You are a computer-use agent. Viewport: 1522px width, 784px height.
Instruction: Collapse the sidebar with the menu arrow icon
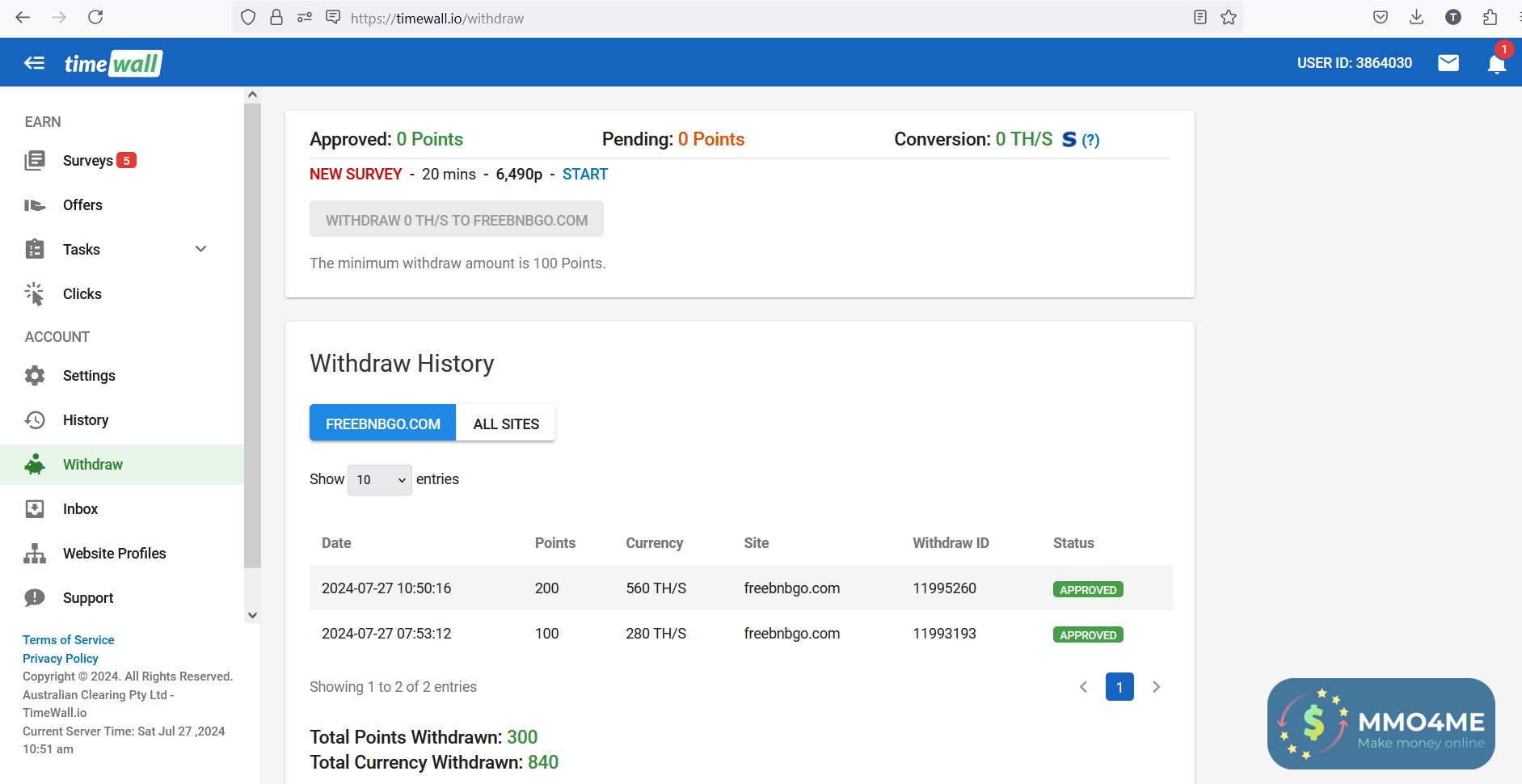[x=34, y=63]
